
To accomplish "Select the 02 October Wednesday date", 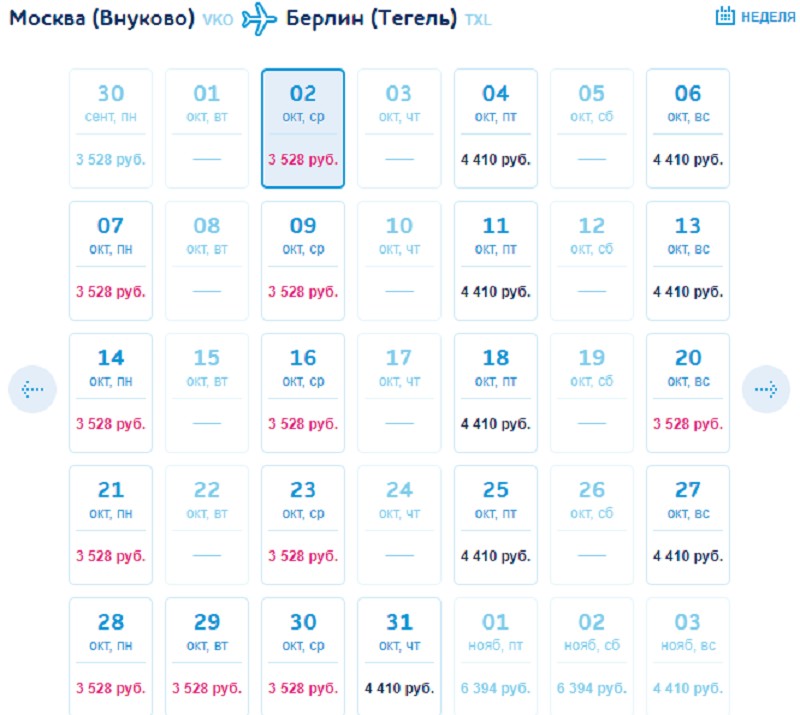I will 303,128.
